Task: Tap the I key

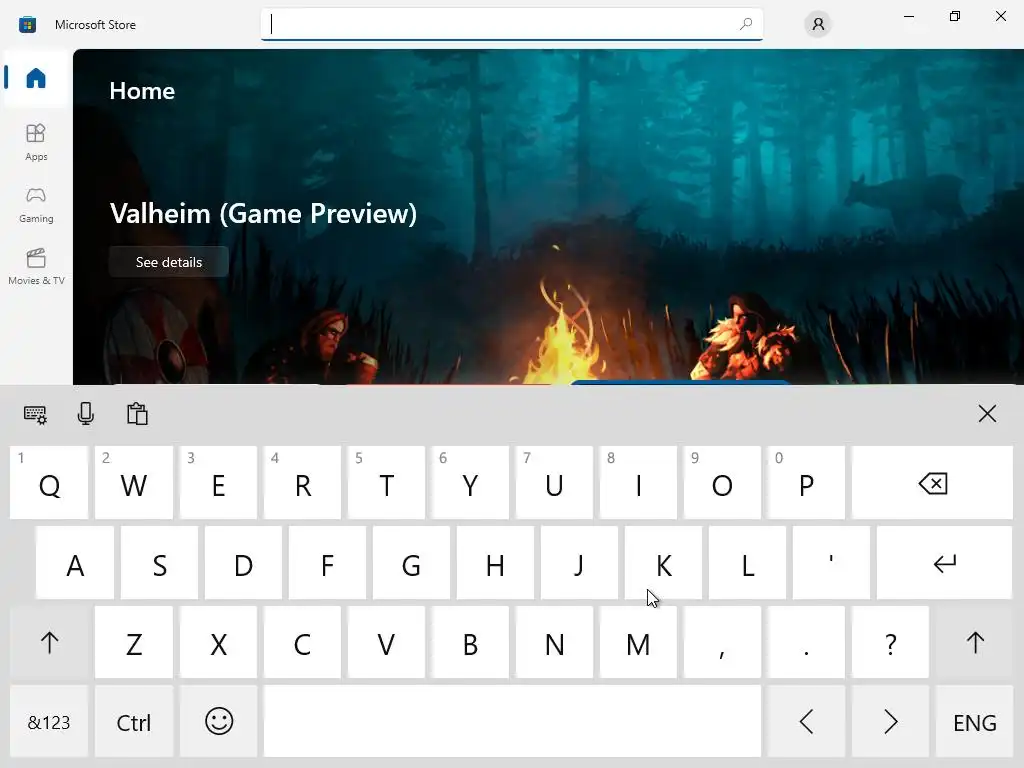Action: [638, 483]
